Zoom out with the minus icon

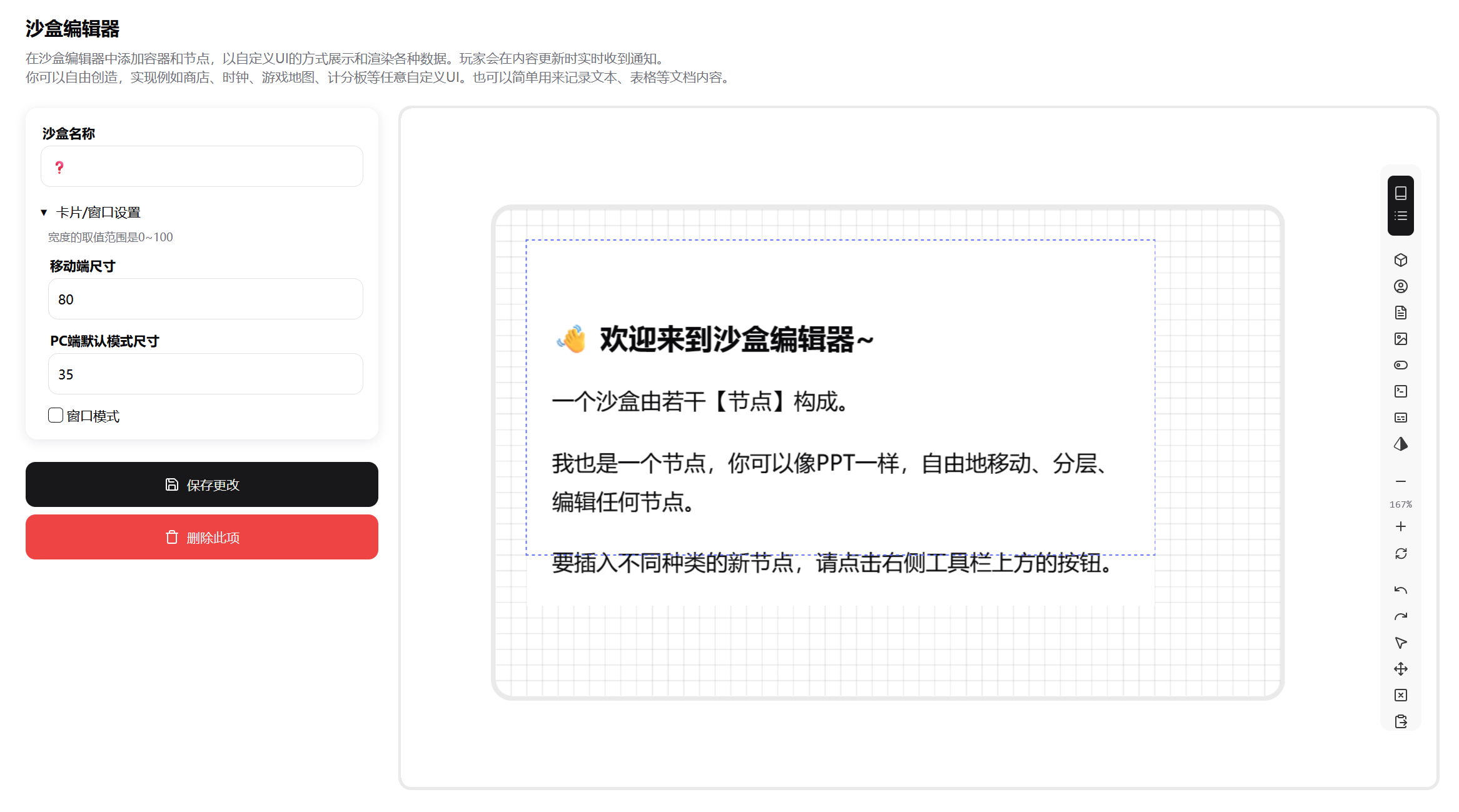pyautogui.click(x=1400, y=481)
